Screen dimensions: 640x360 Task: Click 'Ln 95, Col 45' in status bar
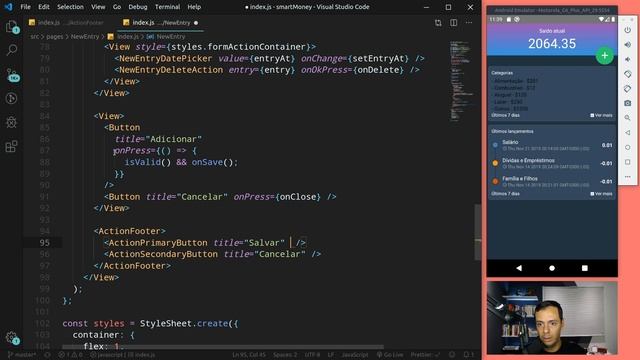tap(249, 355)
